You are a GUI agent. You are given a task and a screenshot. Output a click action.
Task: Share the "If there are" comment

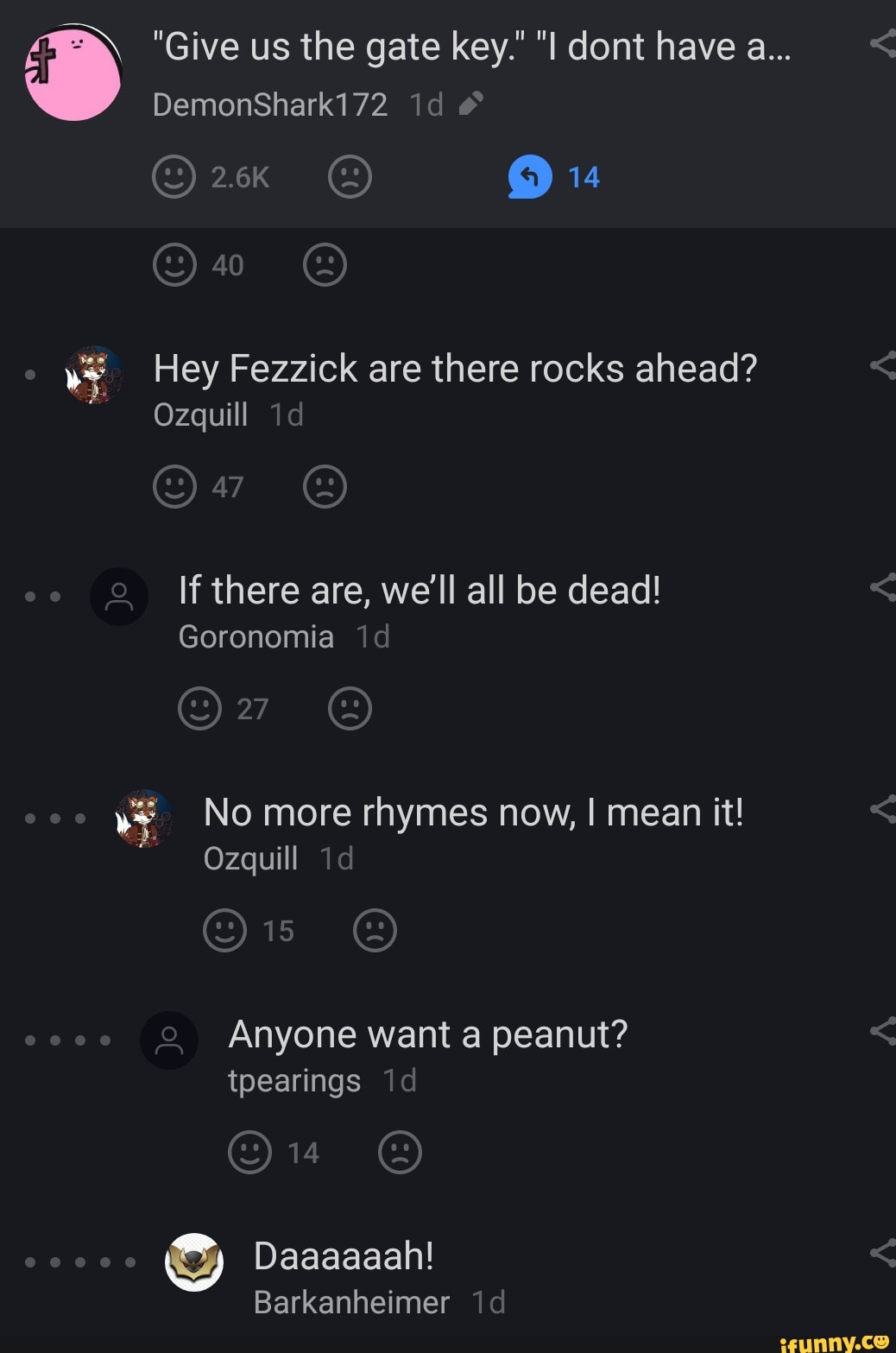tap(882, 588)
